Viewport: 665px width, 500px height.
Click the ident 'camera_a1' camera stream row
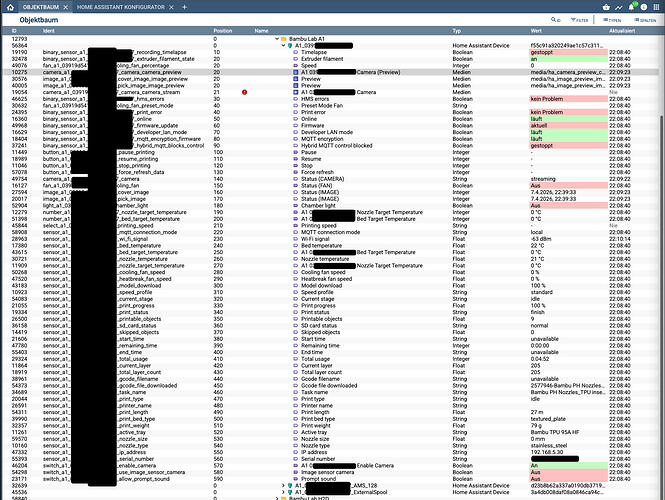pos(111,92)
